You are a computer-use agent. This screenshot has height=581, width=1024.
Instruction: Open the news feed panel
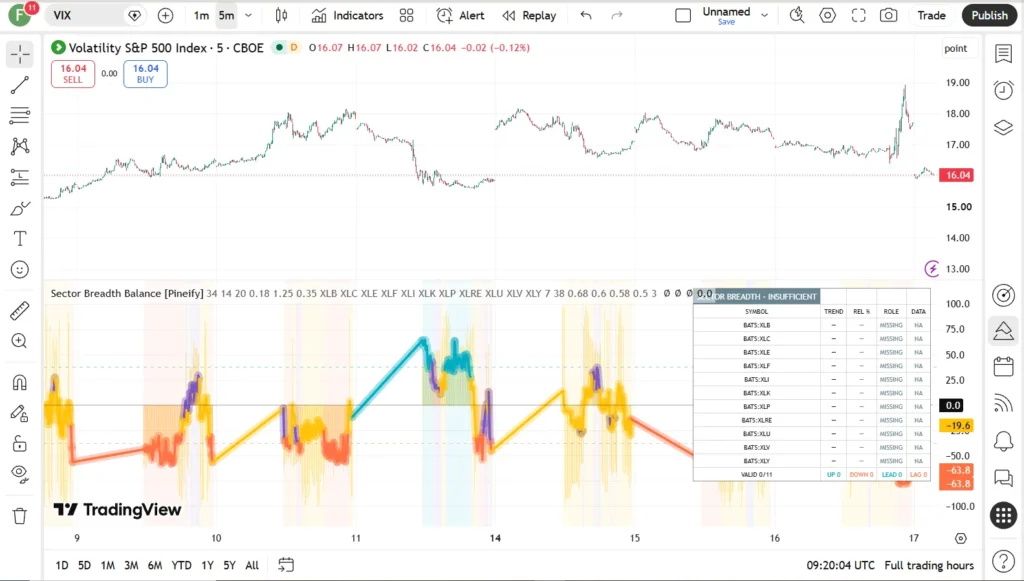tap(1004, 404)
